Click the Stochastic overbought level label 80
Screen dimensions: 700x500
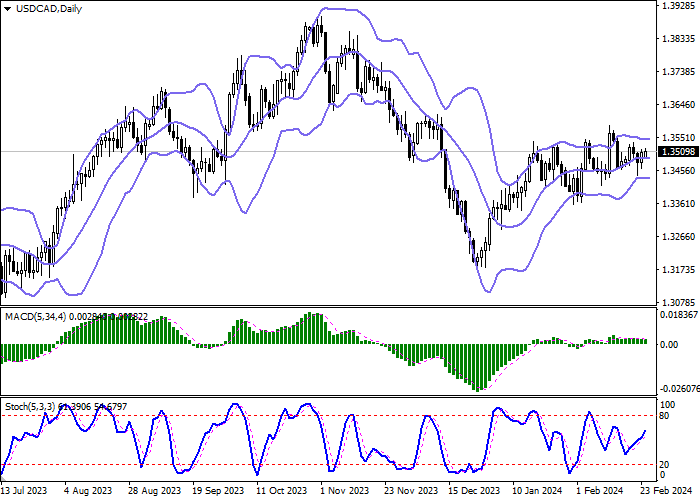pyautogui.click(x=664, y=416)
